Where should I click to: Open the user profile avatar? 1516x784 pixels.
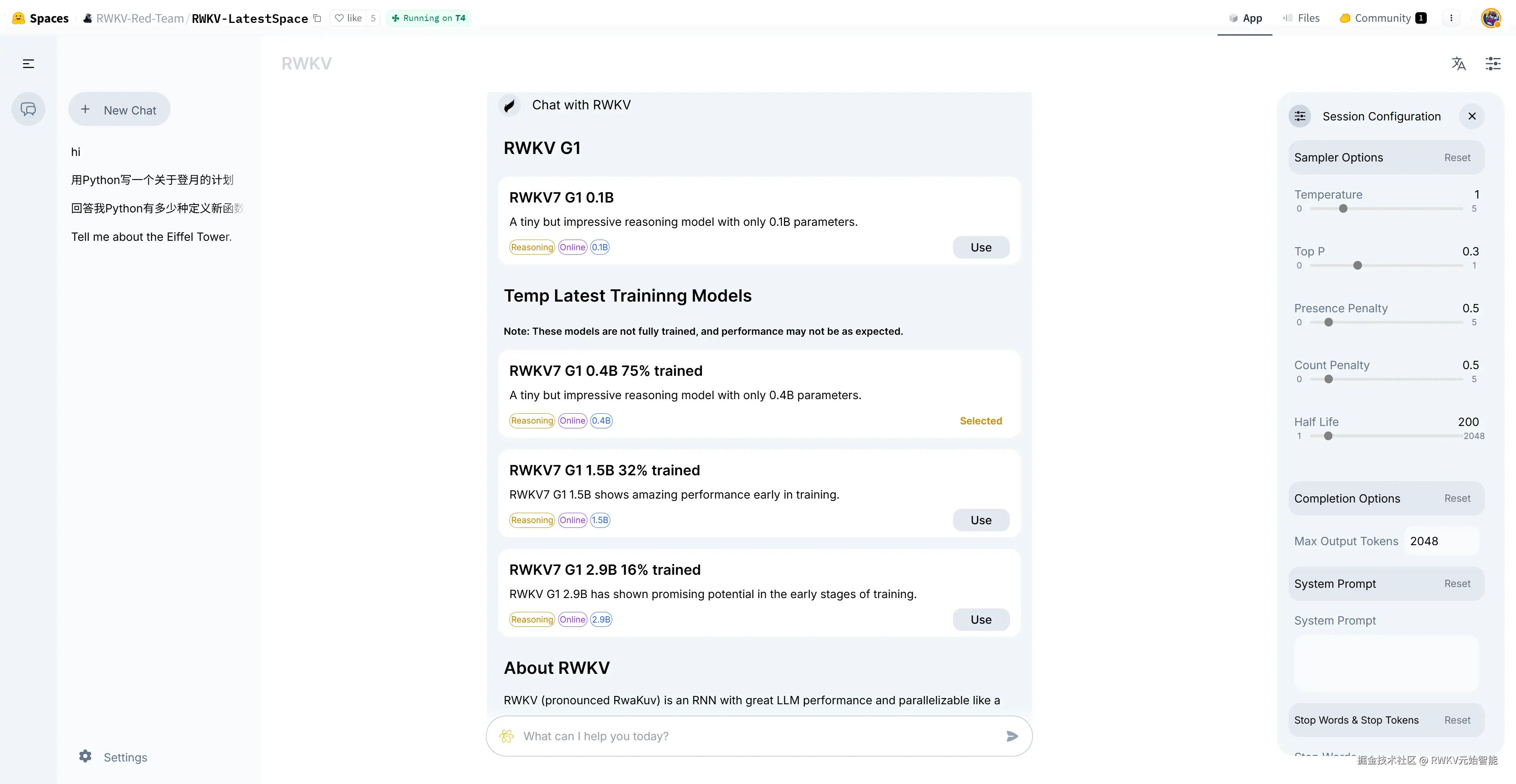(1491, 18)
